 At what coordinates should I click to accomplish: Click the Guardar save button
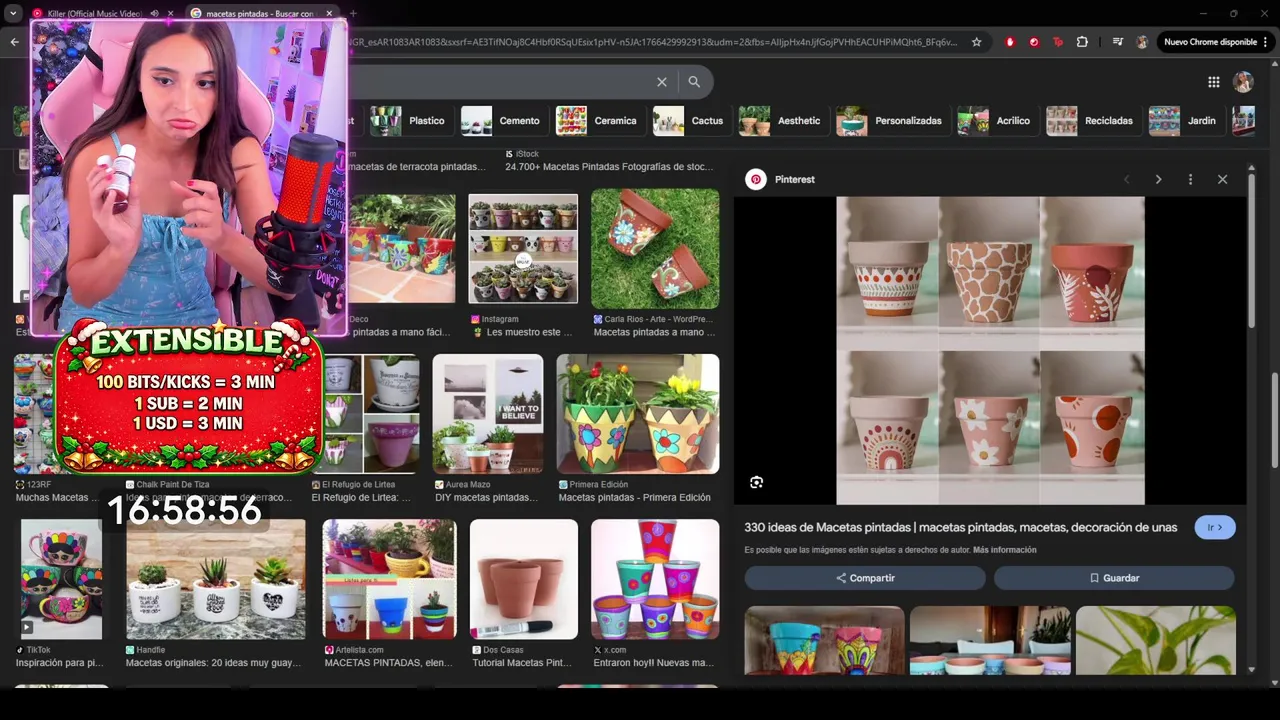(x=1114, y=578)
